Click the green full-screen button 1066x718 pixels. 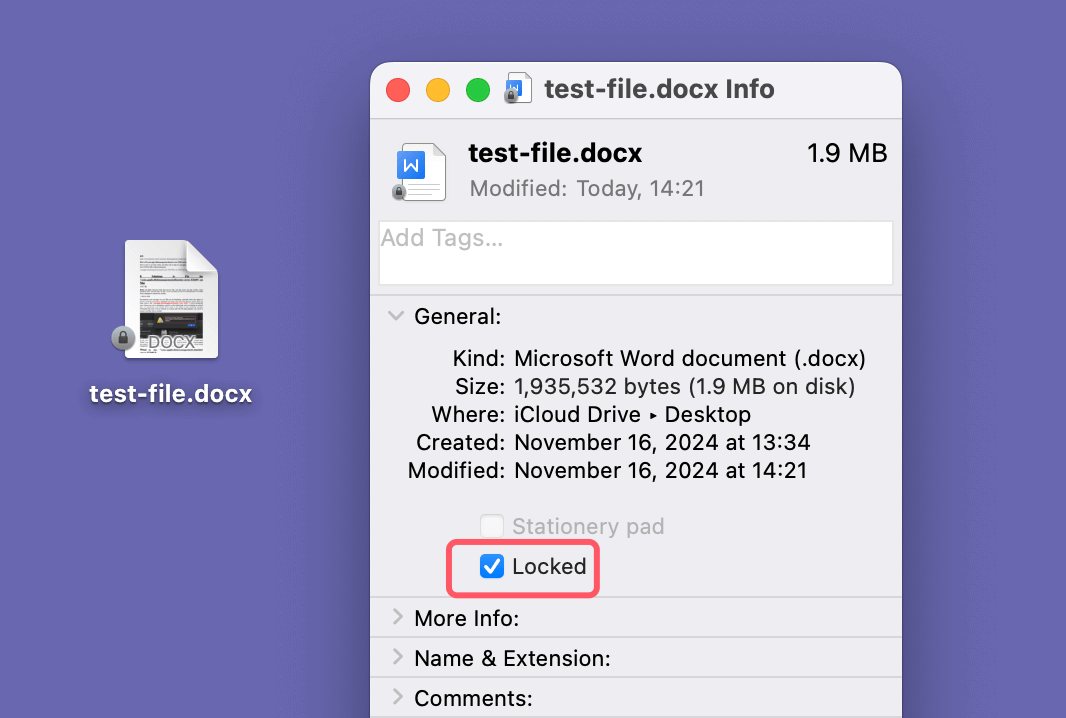coord(477,89)
